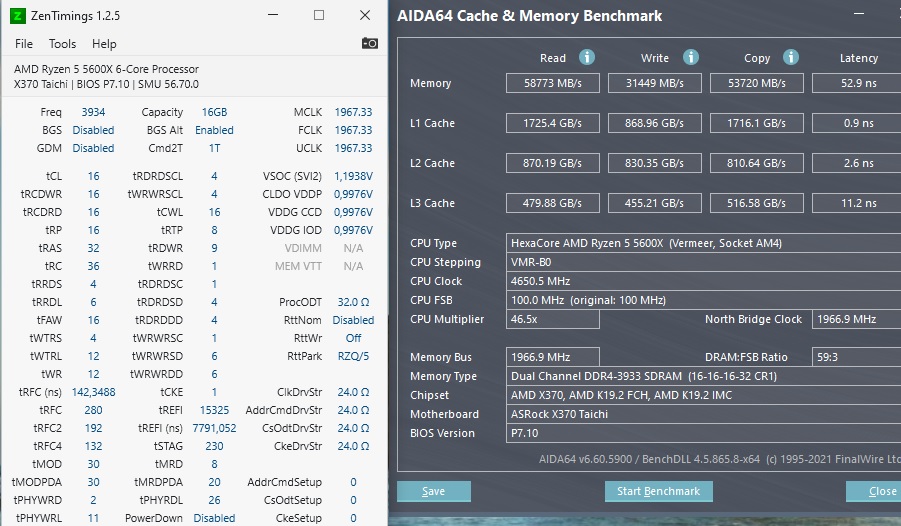Click the L1 Cache read value 1725.4 GB/s
Image resolution: width=901 pixels, height=526 pixels.
point(553,123)
